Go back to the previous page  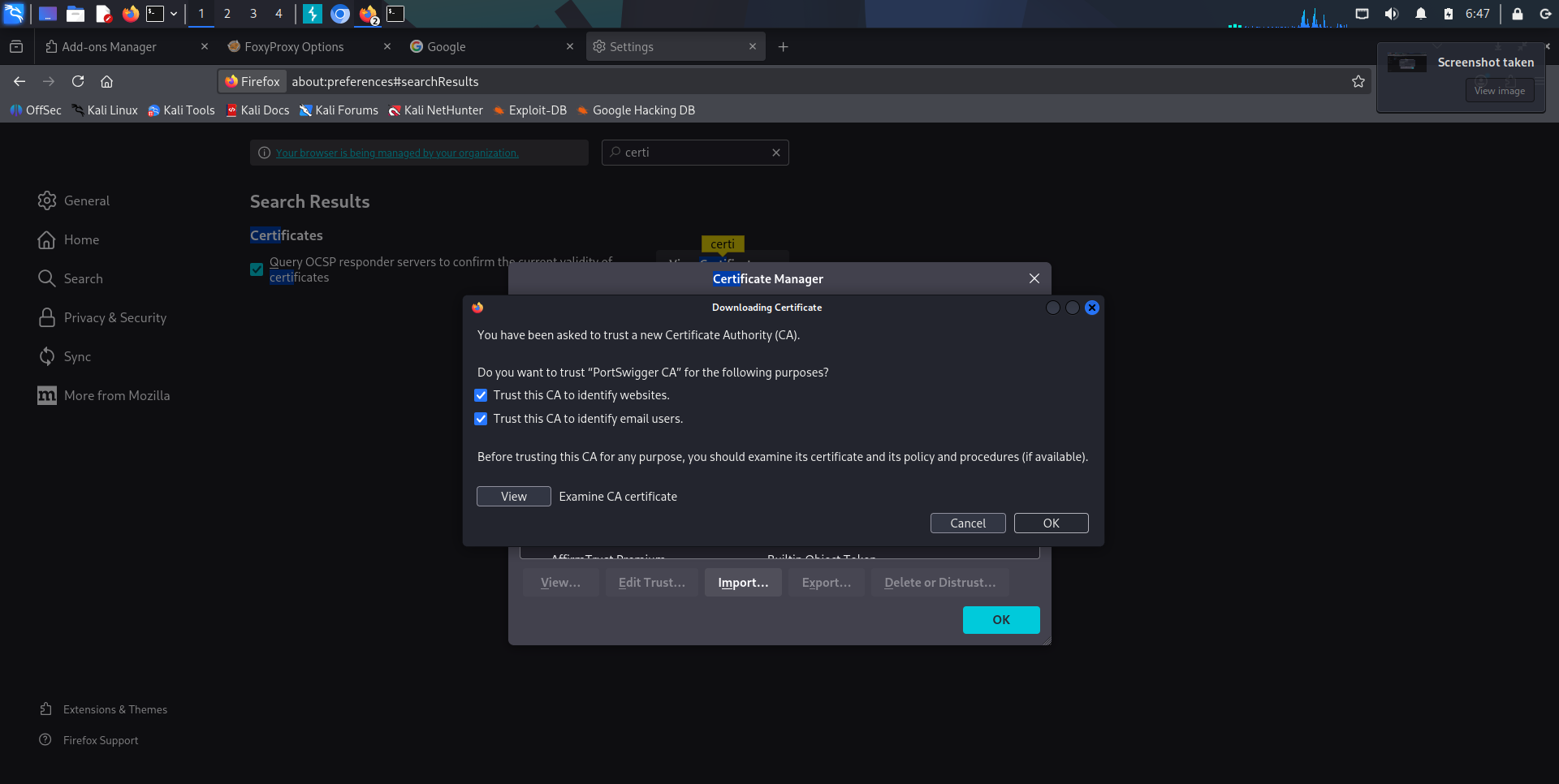[19, 81]
